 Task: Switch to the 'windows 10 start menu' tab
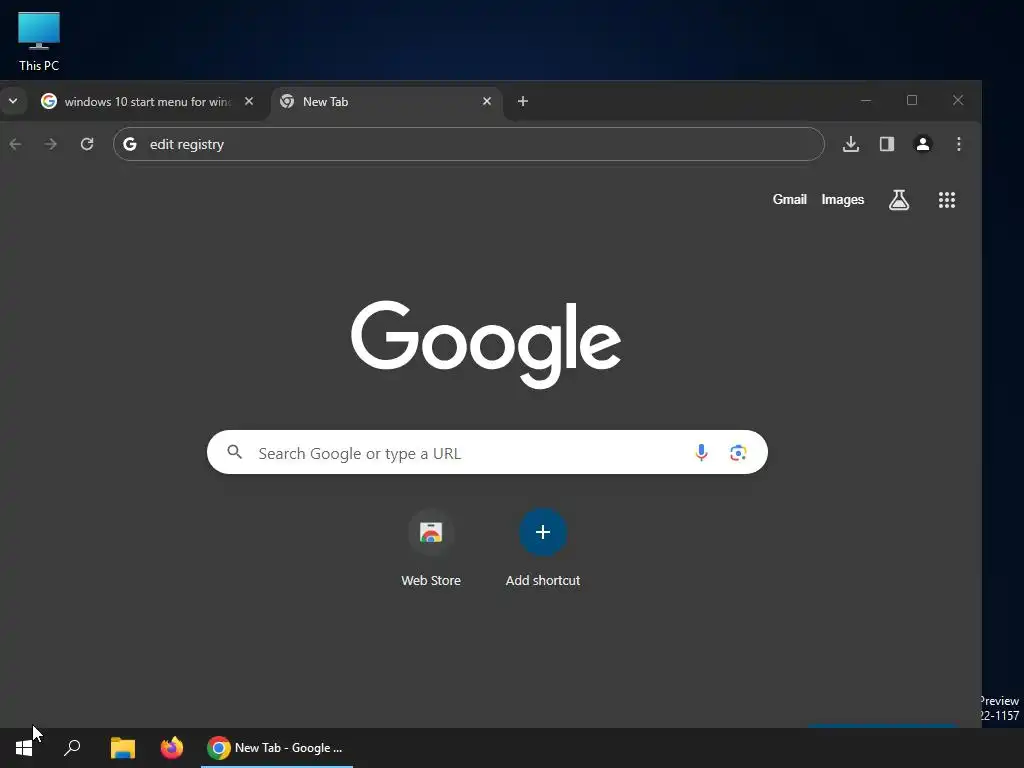[147, 102]
